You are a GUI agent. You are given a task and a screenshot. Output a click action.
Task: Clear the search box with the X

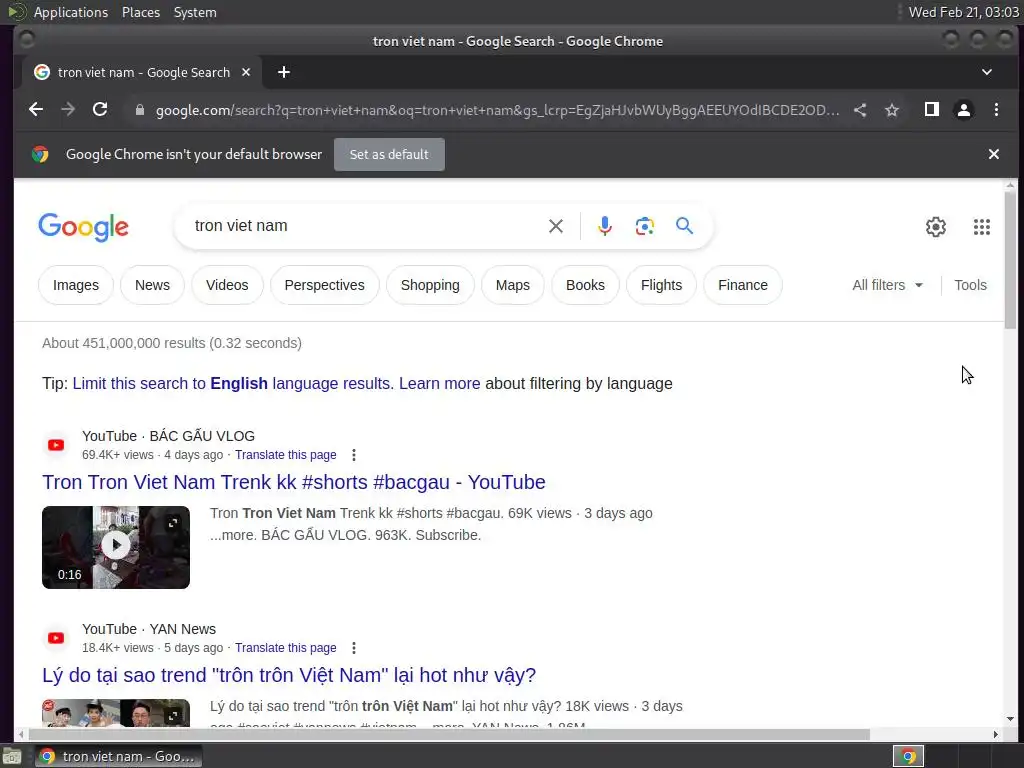[556, 226]
